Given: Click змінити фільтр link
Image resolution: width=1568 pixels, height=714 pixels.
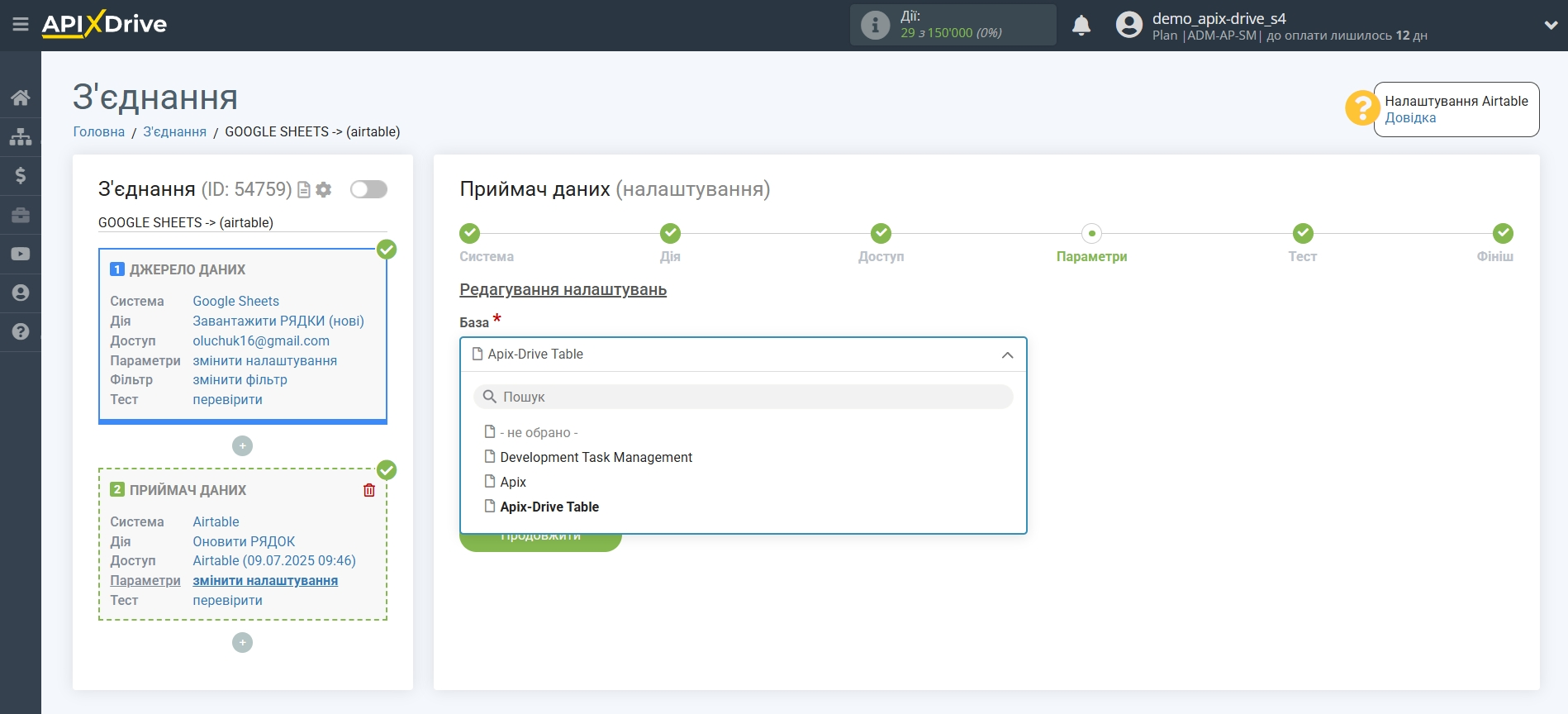Looking at the screenshot, I should [240, 379].
